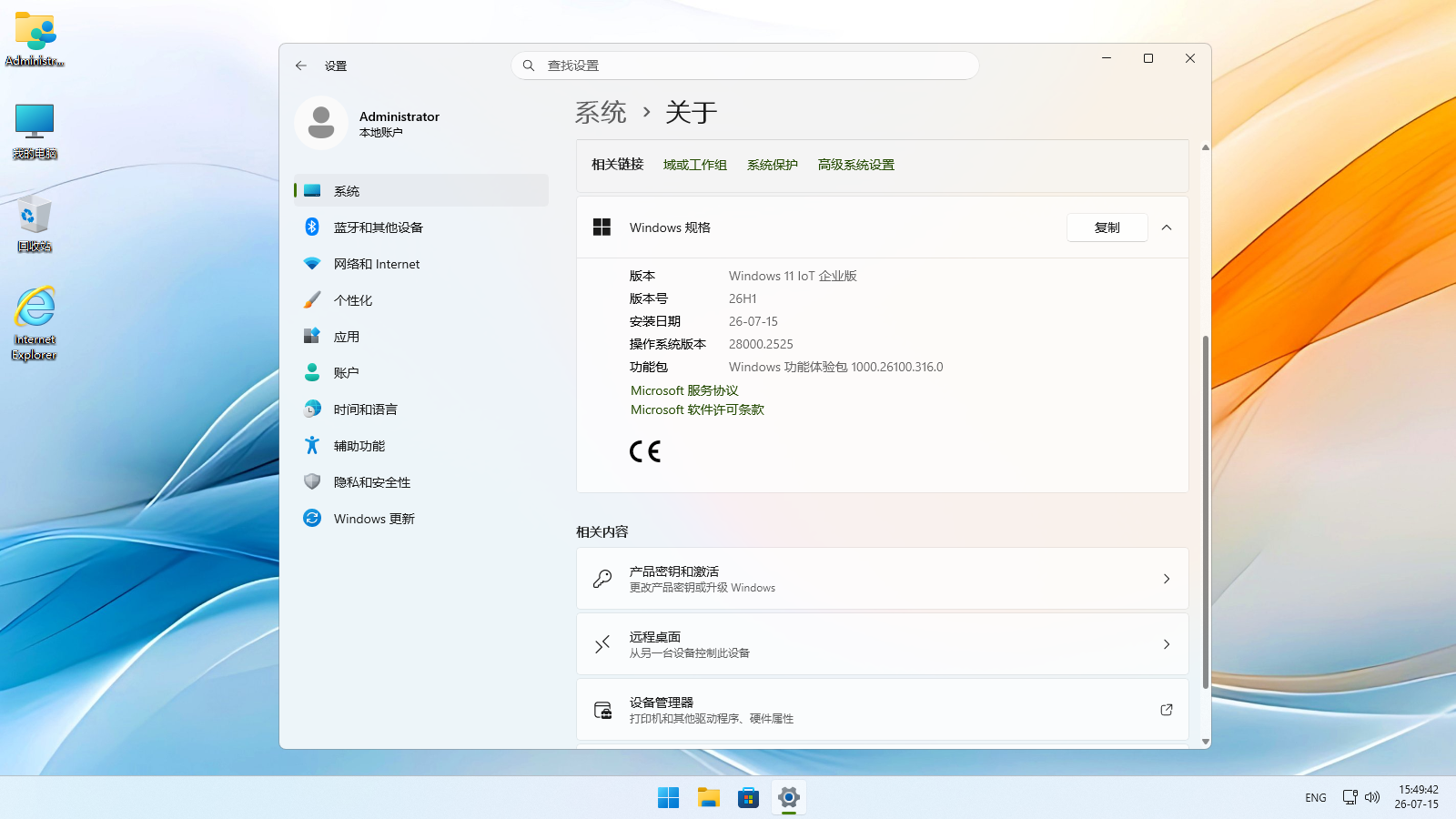This screenshot has height=819, width=1456.
Task: Open Windows 更新 sync icon
Action: click(312, 518)
